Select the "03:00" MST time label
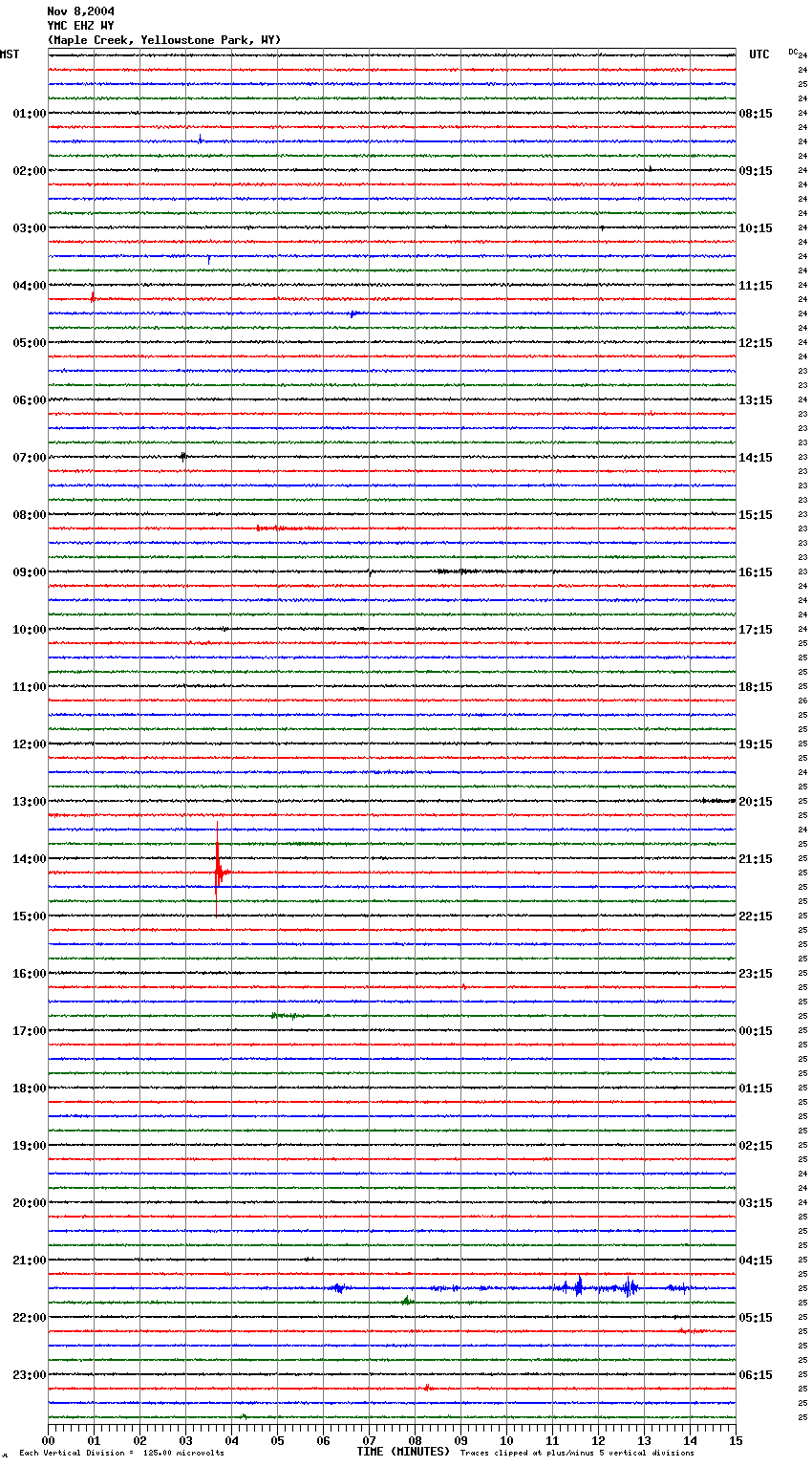This screenshot has width=812, height=1466. click(30, 228)
